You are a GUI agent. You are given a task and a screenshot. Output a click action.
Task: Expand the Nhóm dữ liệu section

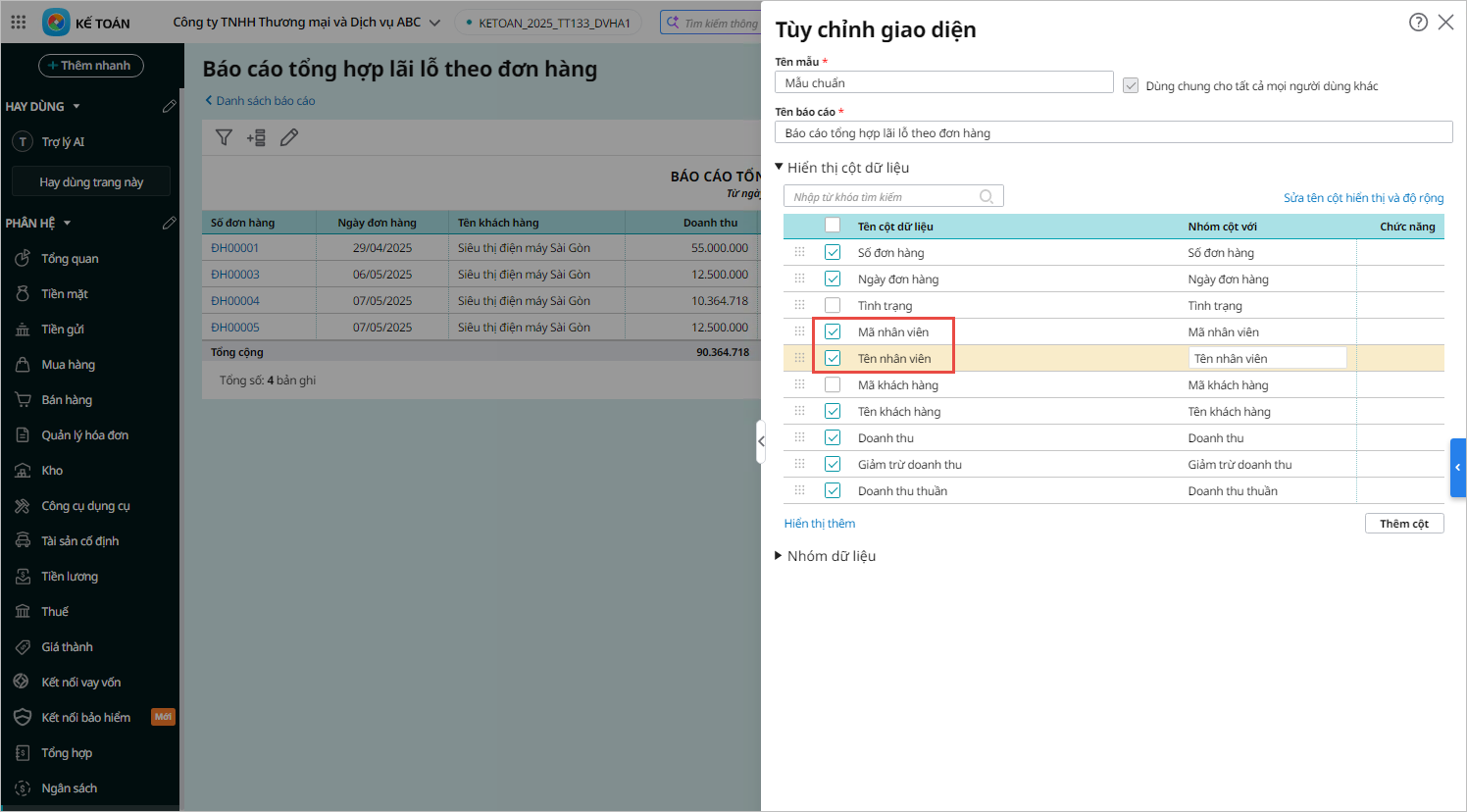[x=779, y=556]
